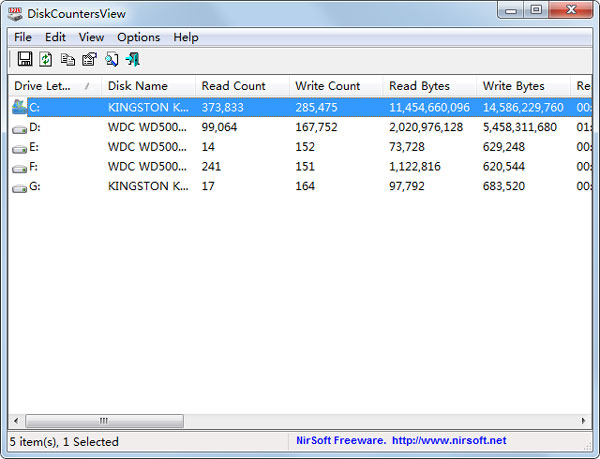Sort by Drive Letter column header
The width and height of the screenshot is (600, 459).
(55, 86)
